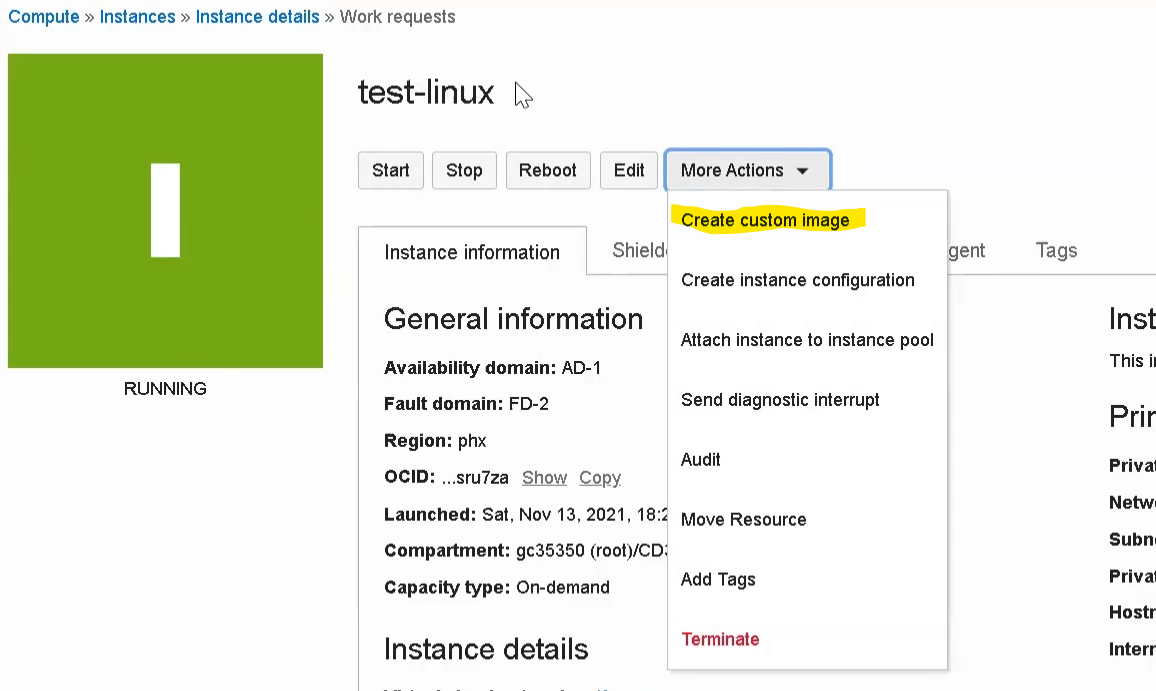Reboot the test-linux instance

[x=548, y=170]
